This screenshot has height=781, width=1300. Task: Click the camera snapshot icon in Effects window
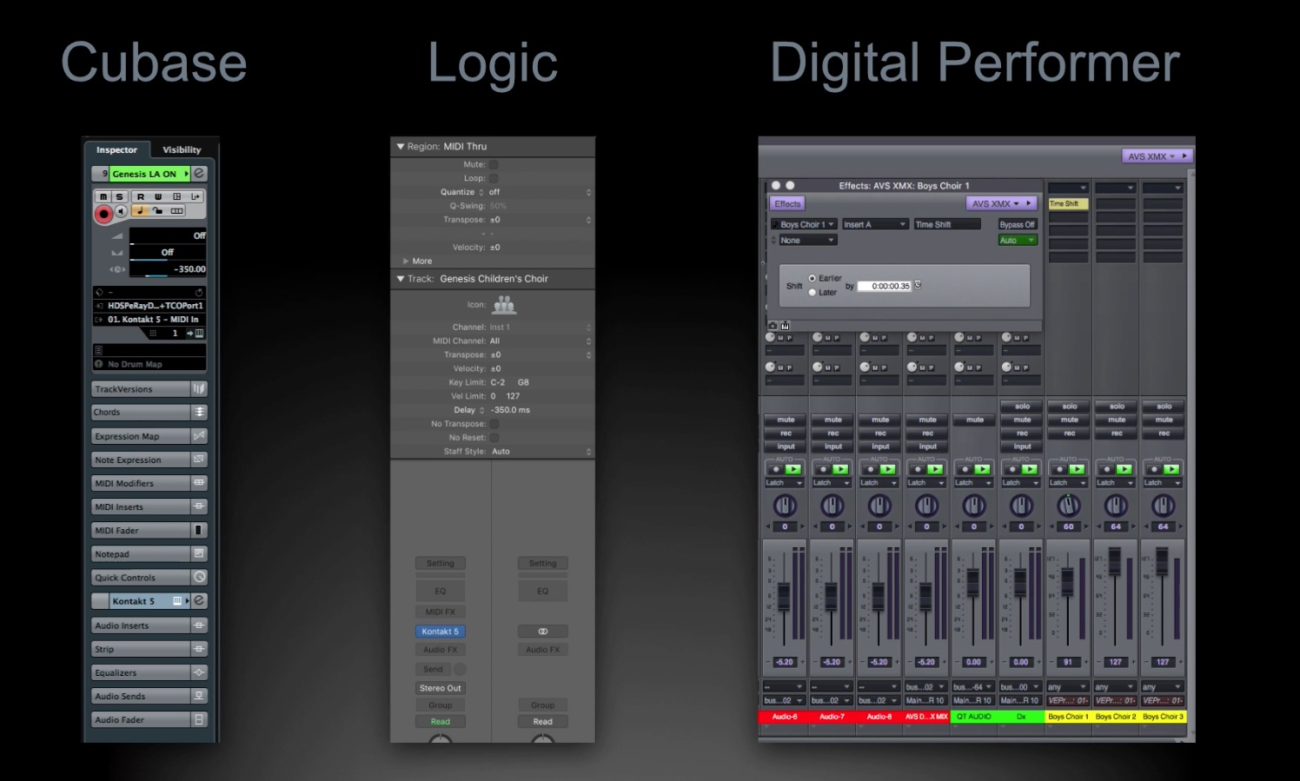[773, 325]
